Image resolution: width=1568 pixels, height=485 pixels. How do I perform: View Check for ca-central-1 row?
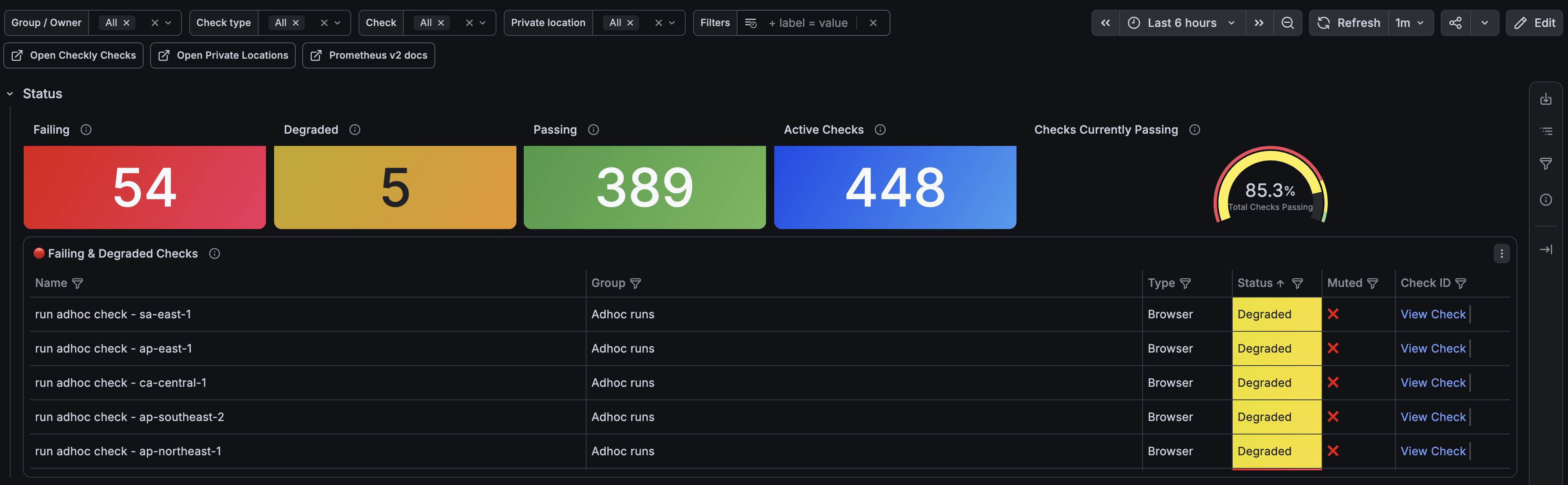(x=1433, y=383)
